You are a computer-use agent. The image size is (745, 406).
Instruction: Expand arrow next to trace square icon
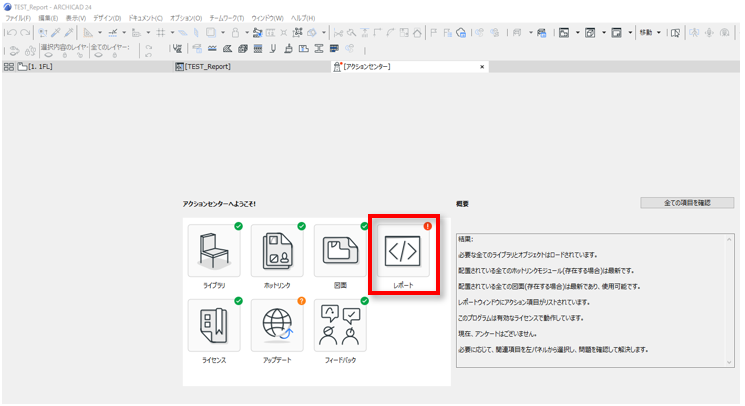[223, 33]
